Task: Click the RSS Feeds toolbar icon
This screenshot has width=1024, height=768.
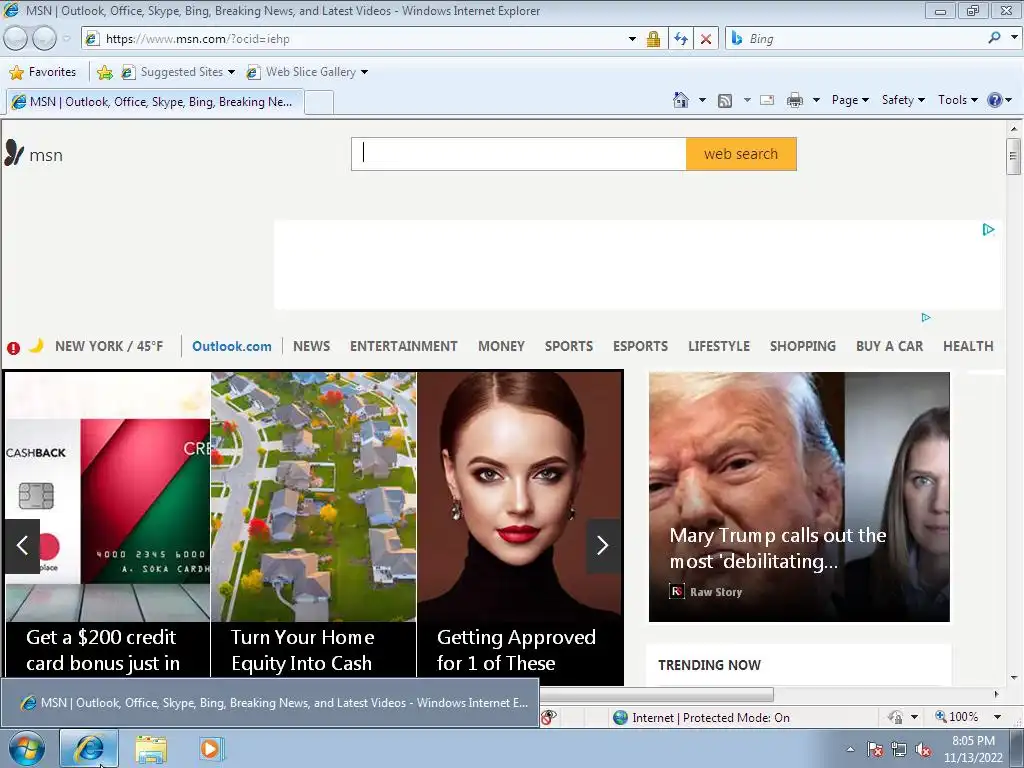Action: click(725, 101)
